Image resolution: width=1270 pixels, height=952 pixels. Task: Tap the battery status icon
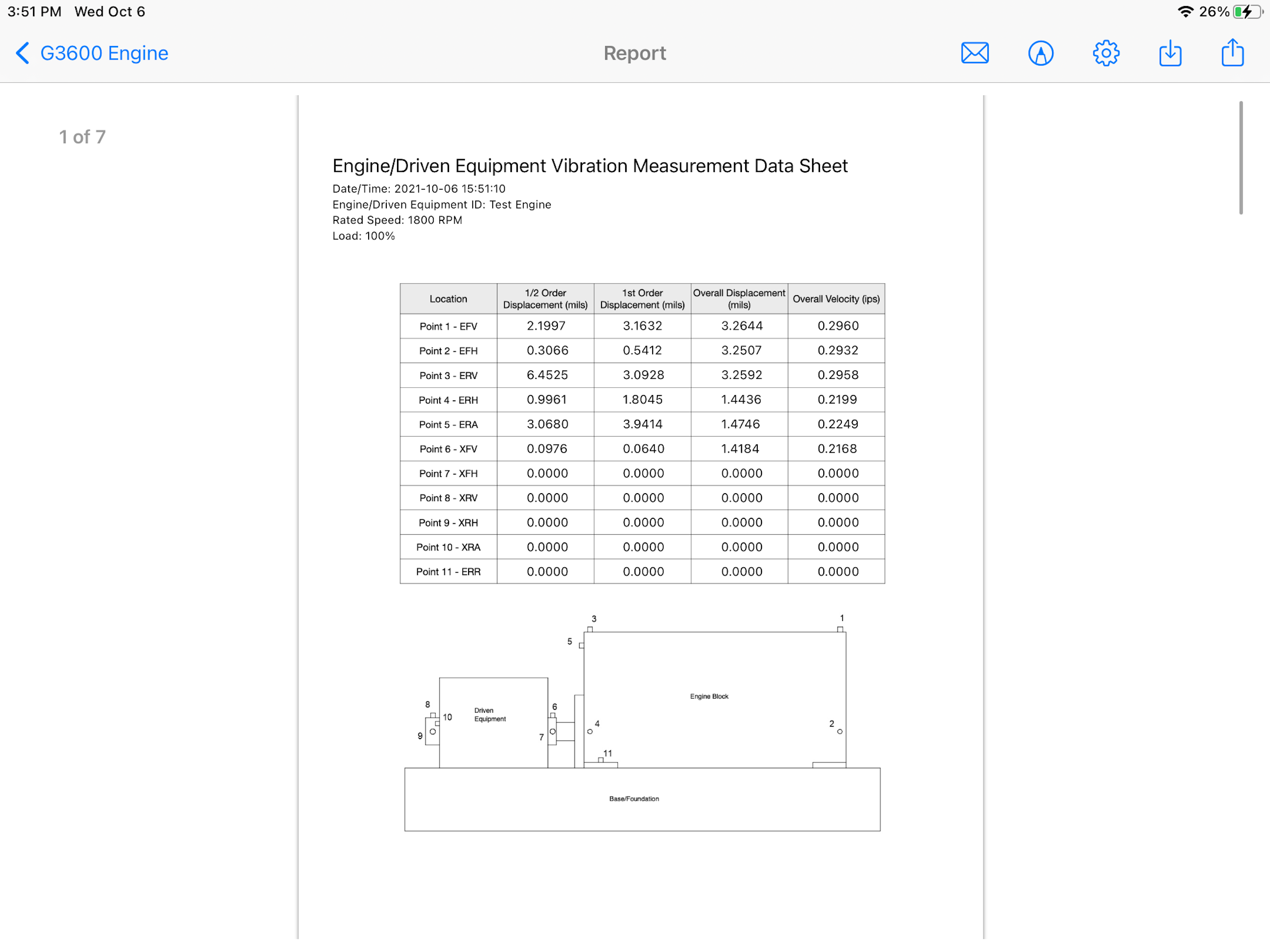(x=1248, y=12)
